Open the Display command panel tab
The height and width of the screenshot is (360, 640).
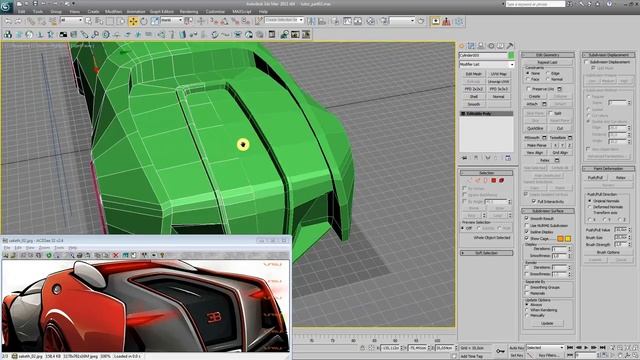tap(500, 46)
